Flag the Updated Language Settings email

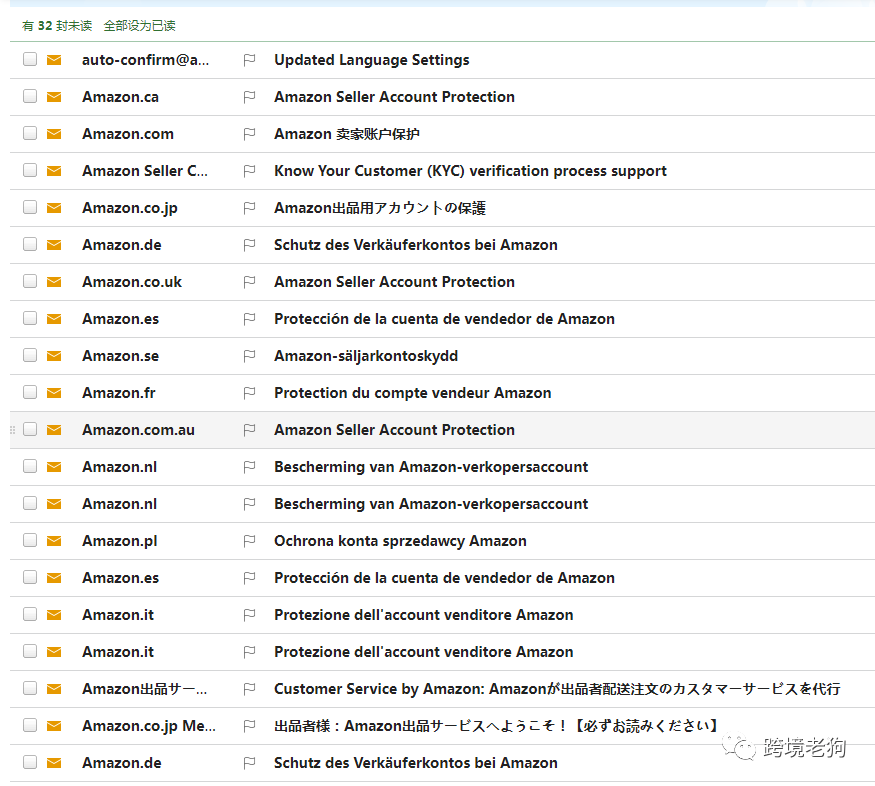coord(249,60)
